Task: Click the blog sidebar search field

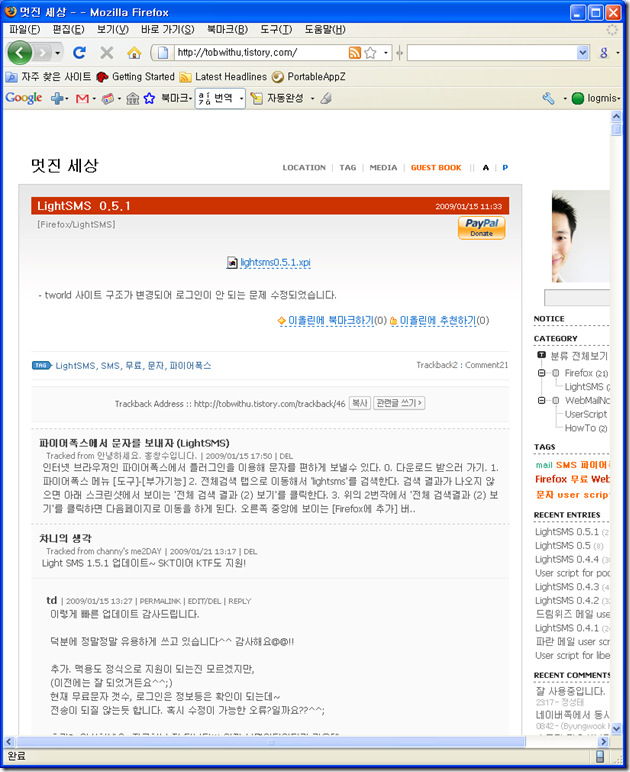Action: (x=577, y=297)
